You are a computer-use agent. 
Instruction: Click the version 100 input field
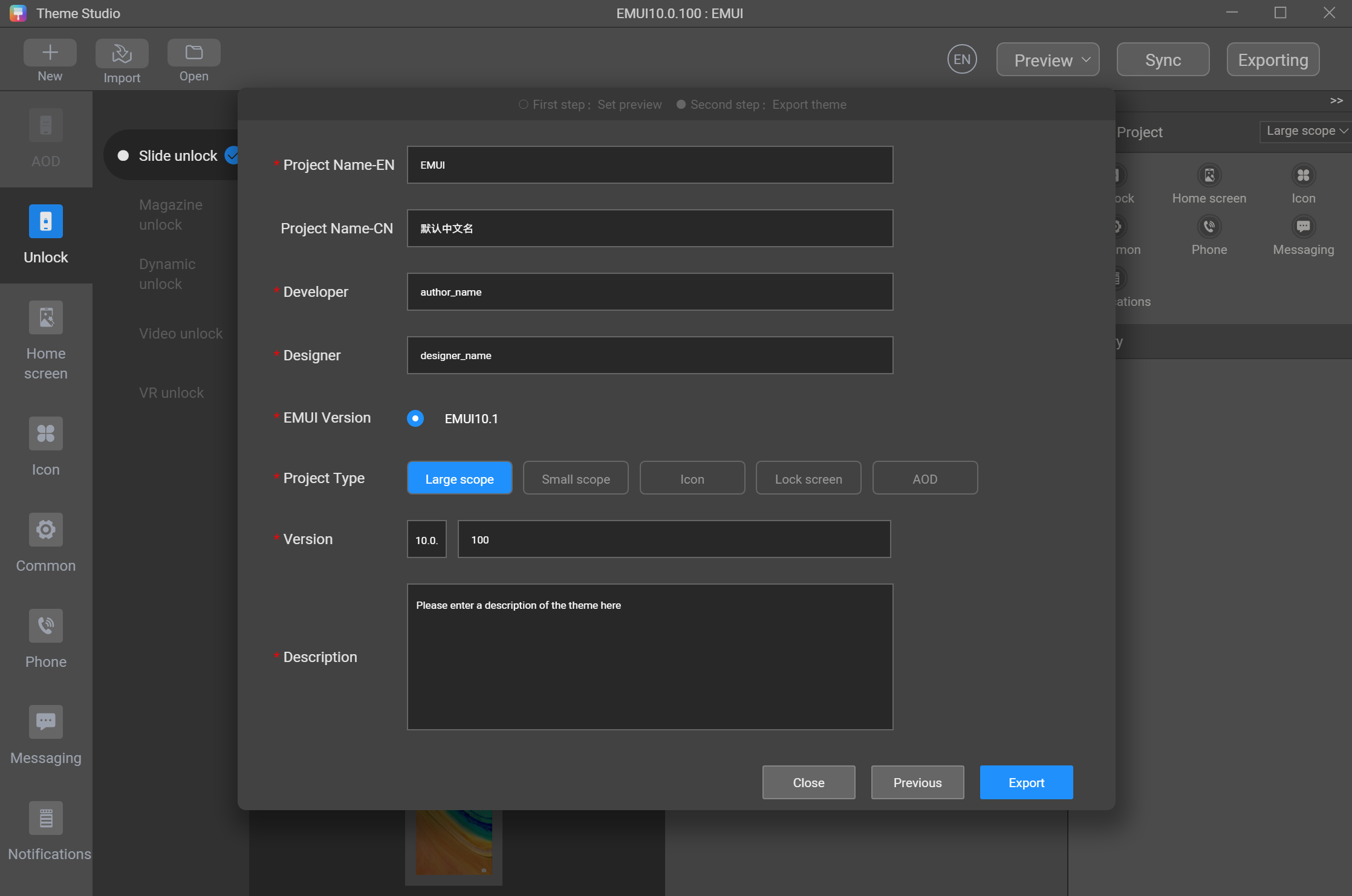tap(674, 539)
